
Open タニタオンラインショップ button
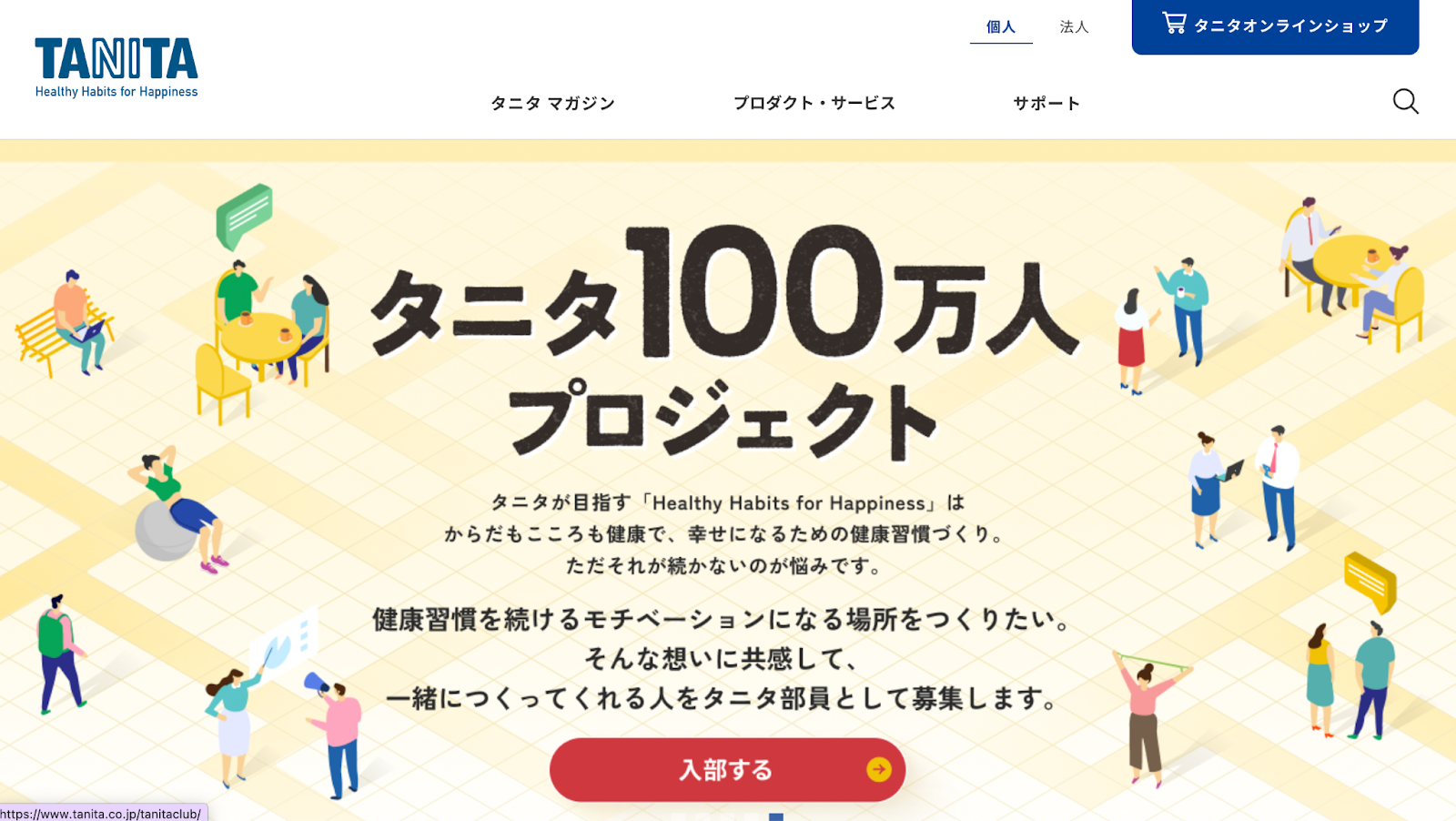[1275, 26]
